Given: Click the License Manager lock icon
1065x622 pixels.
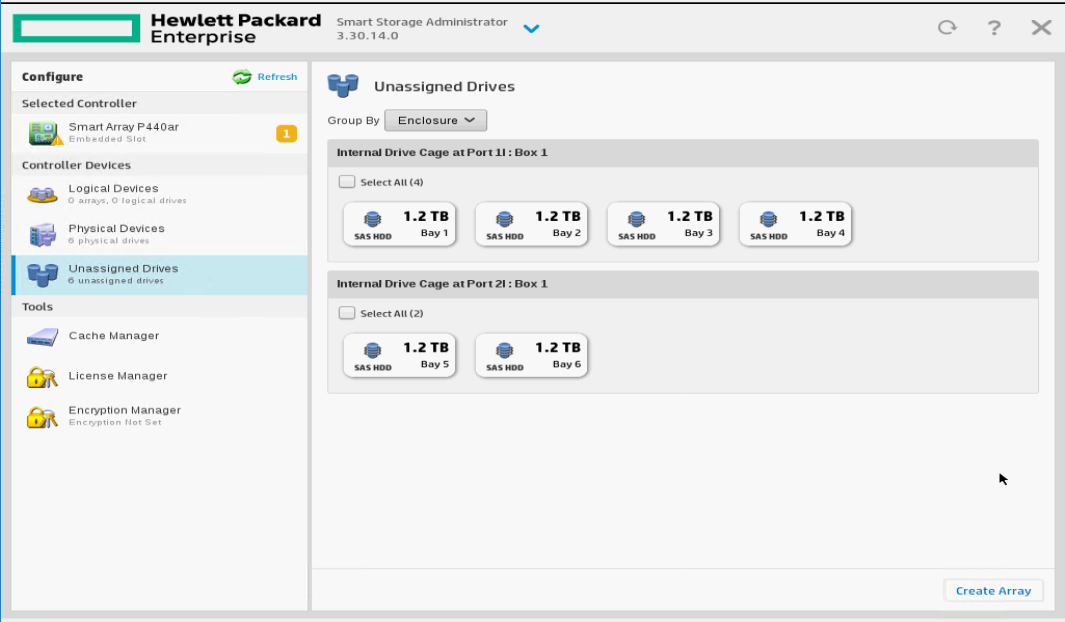Looking at the screenshot, I should [41, 377].
